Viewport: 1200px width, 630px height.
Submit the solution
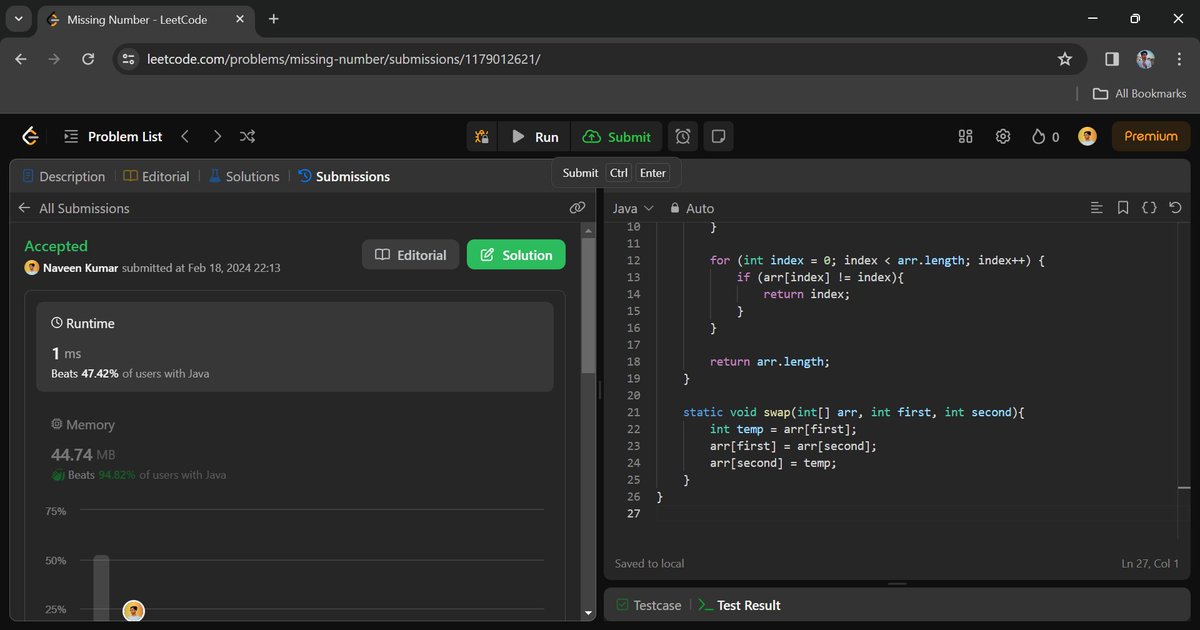click(617, 137)
